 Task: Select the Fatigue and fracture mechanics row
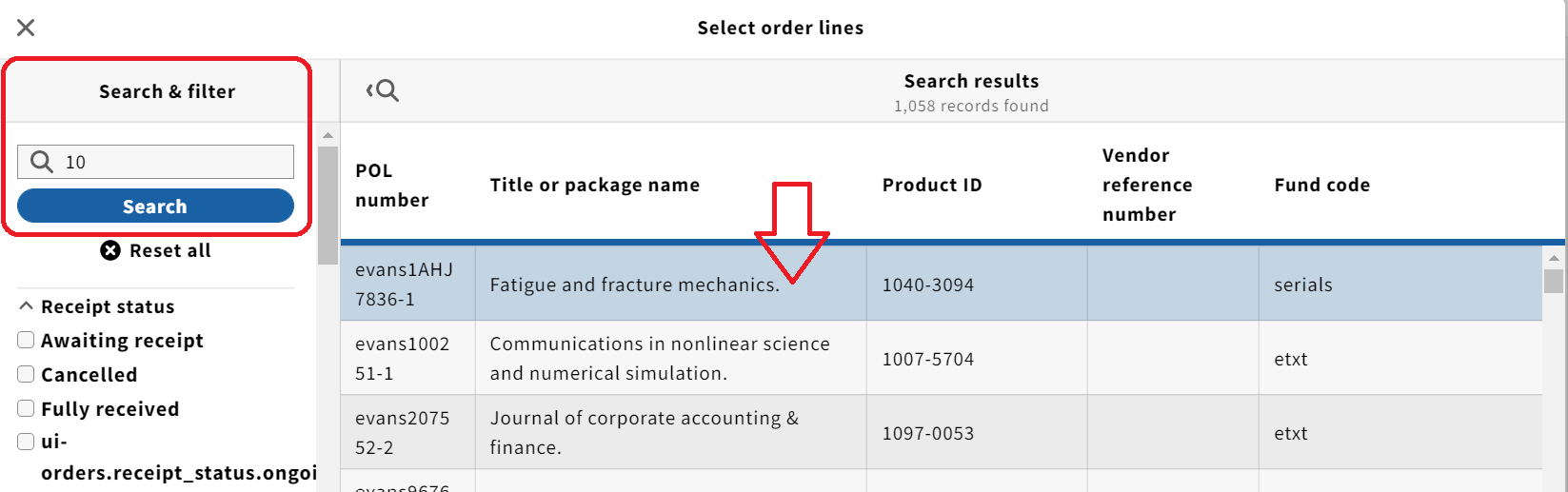click(x=942, y=284)
